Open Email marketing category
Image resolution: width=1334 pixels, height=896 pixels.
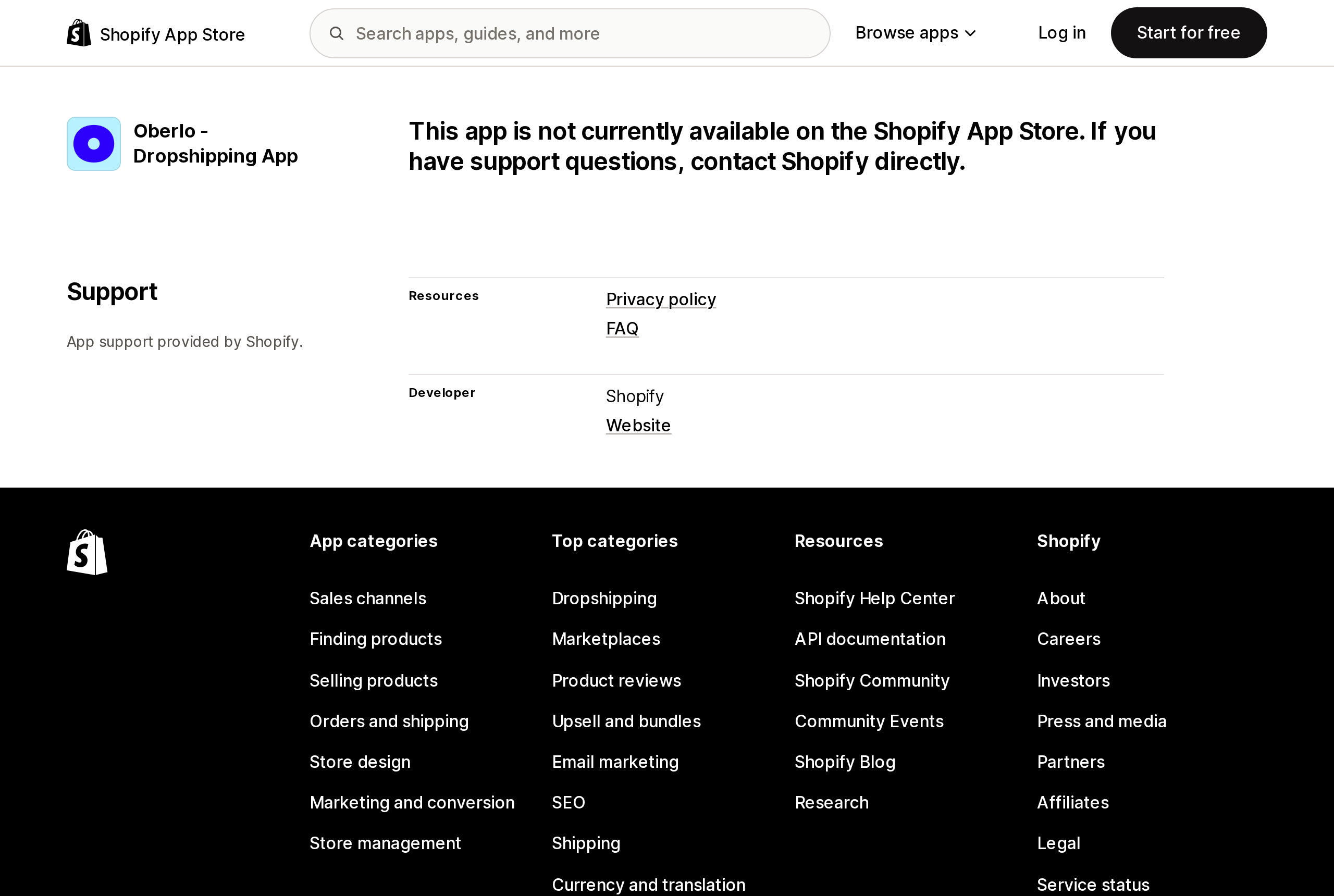pos(615,762)
